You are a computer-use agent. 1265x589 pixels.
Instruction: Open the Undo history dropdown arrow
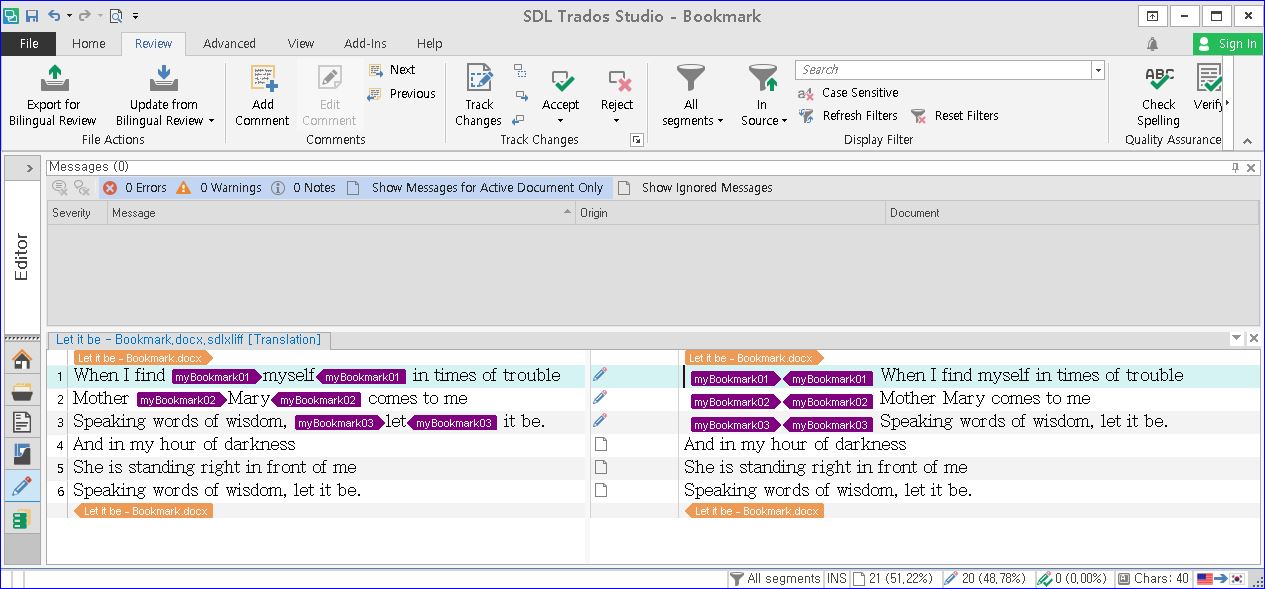click(69, 16)
